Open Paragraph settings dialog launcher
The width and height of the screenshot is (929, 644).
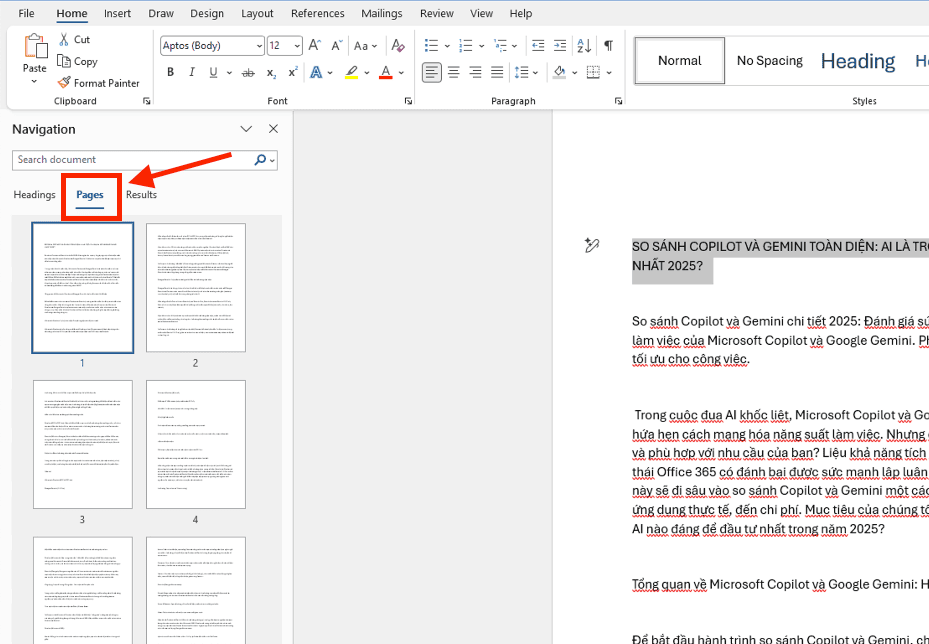(x=618, y=101)
